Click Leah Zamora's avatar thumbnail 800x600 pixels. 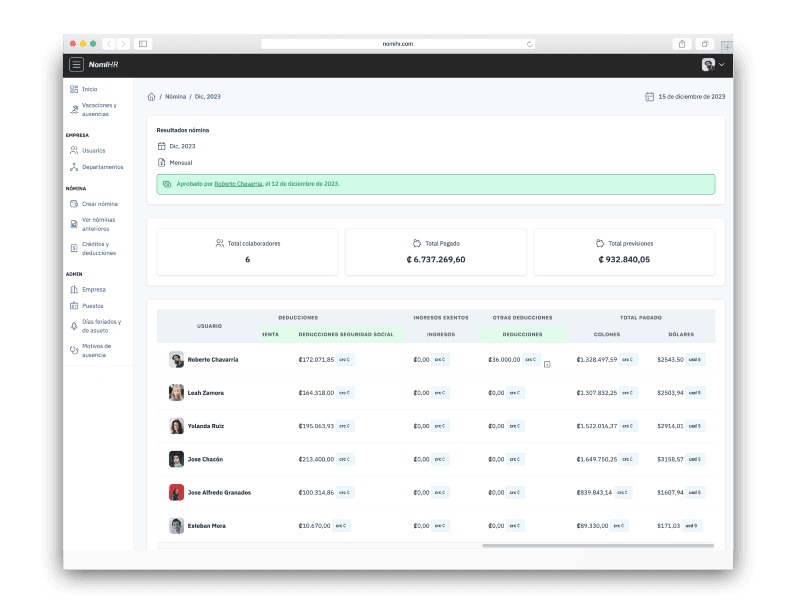[176, 393]
